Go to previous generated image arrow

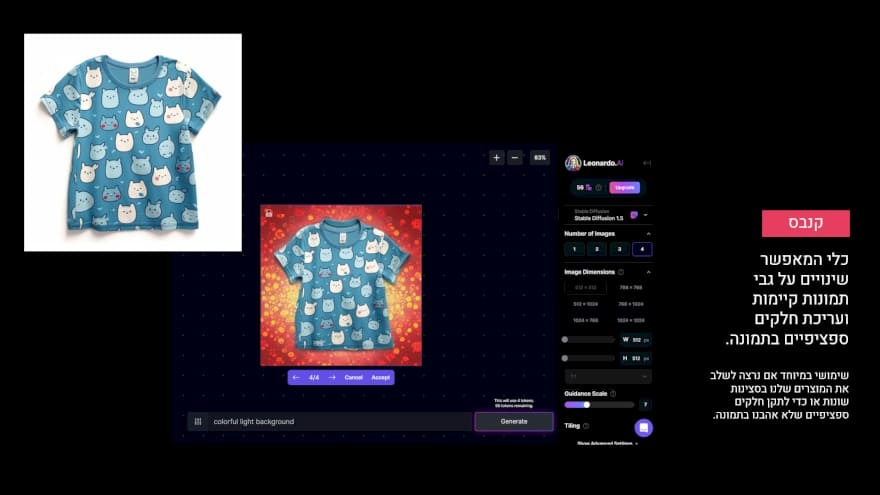(x=296, y=378)
